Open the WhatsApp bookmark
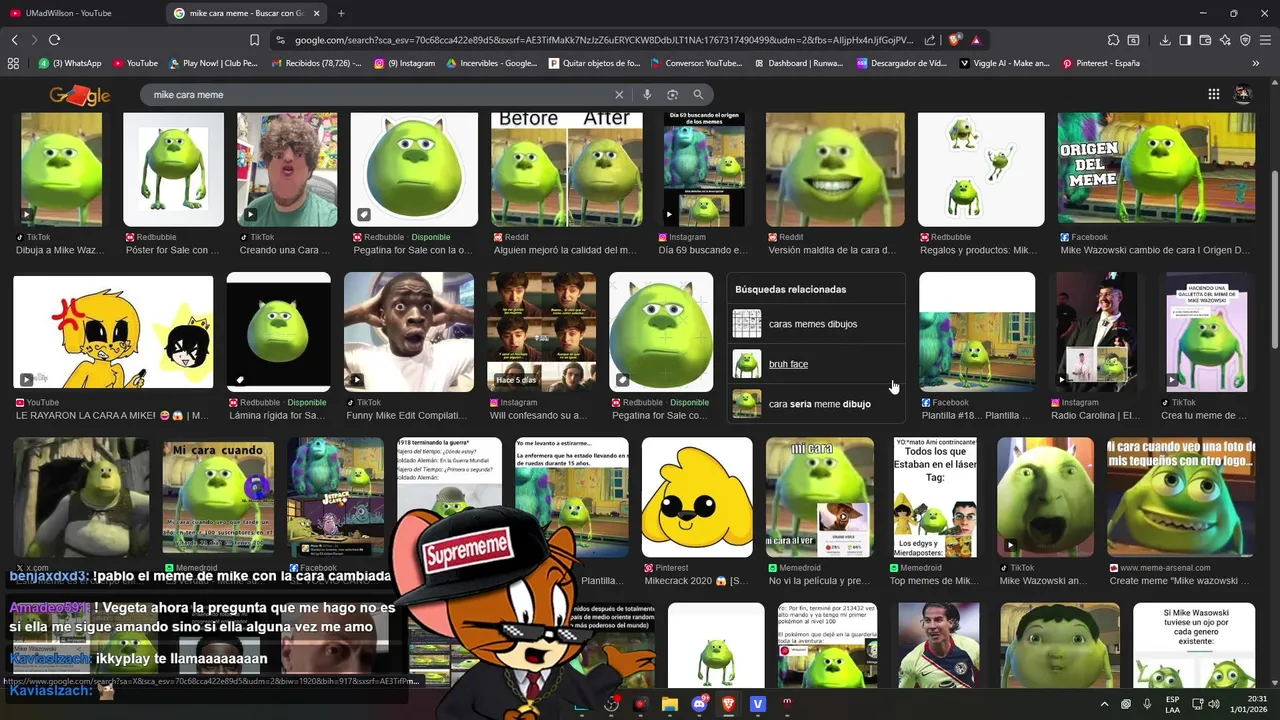Viewport: 1280px width, 720px height. (x=70, y=63)
